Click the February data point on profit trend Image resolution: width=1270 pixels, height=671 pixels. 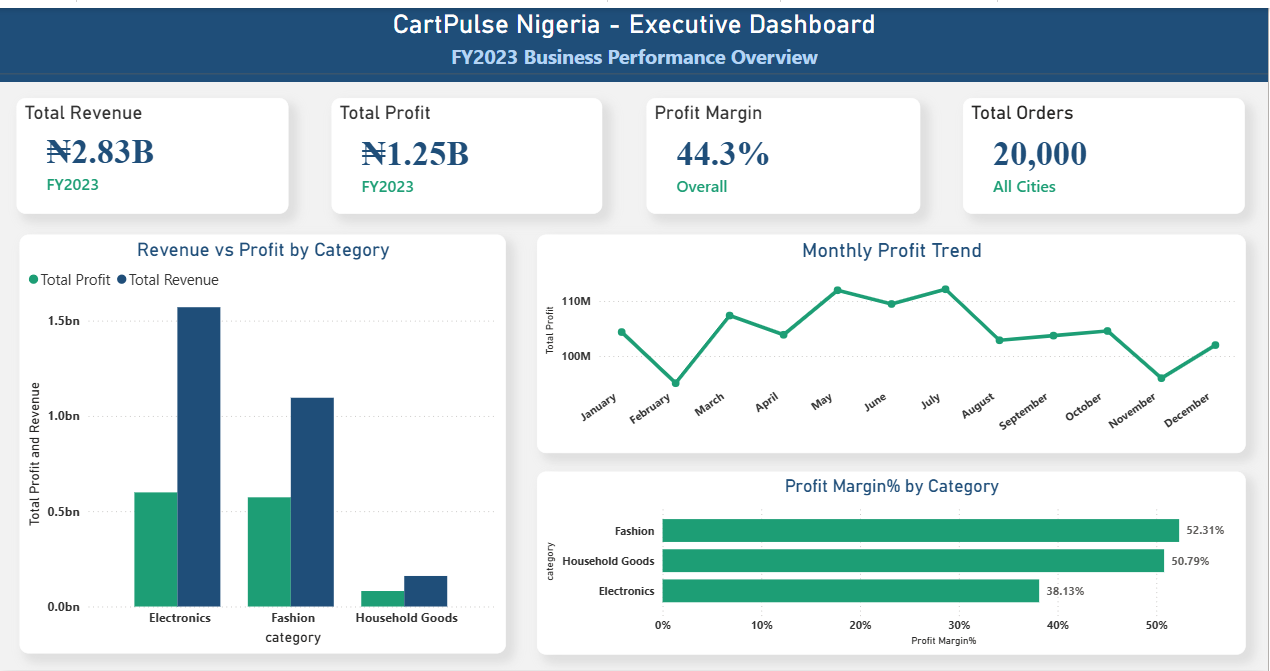[675, 383]
